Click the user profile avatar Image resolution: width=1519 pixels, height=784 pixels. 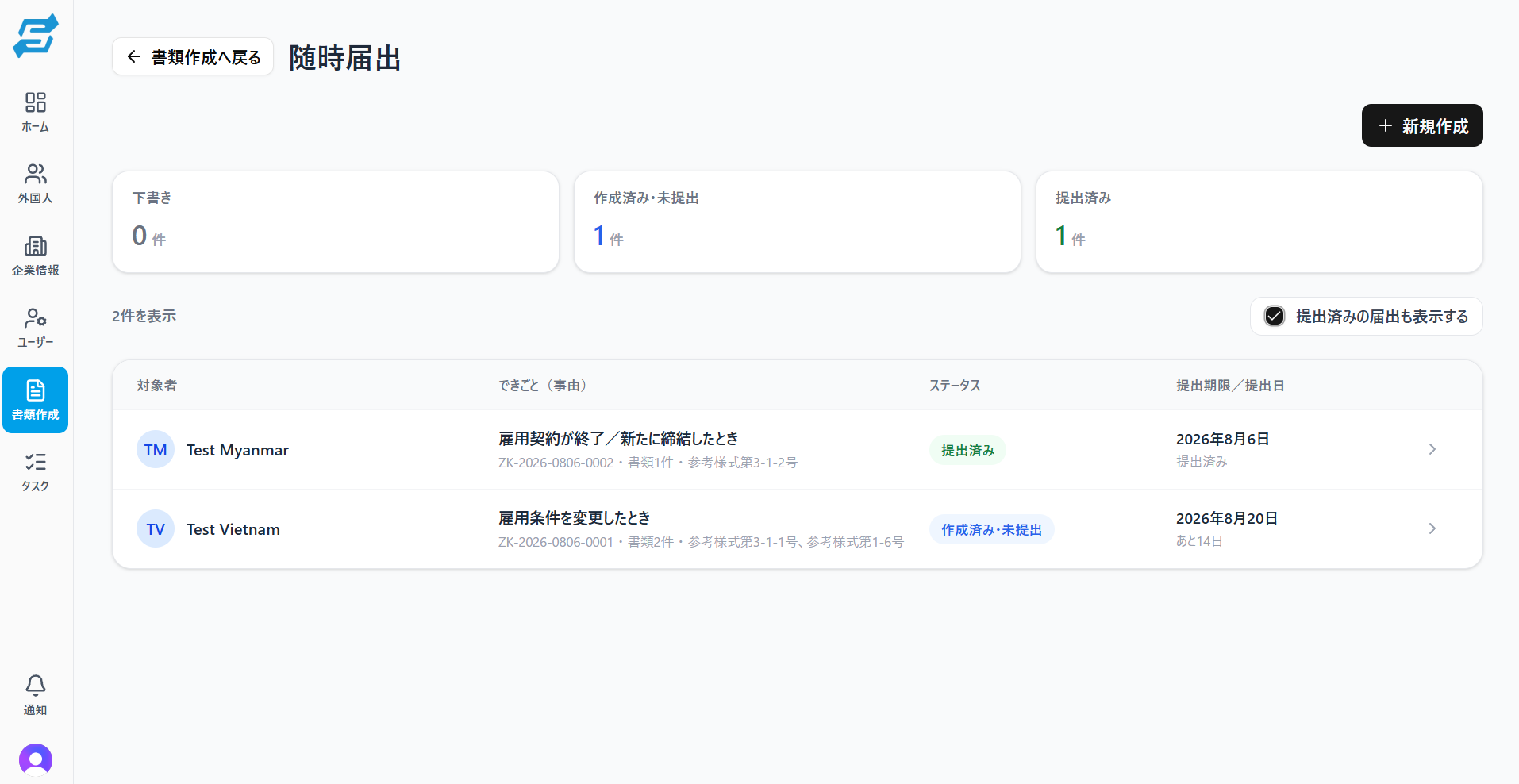tap(36, 759)
